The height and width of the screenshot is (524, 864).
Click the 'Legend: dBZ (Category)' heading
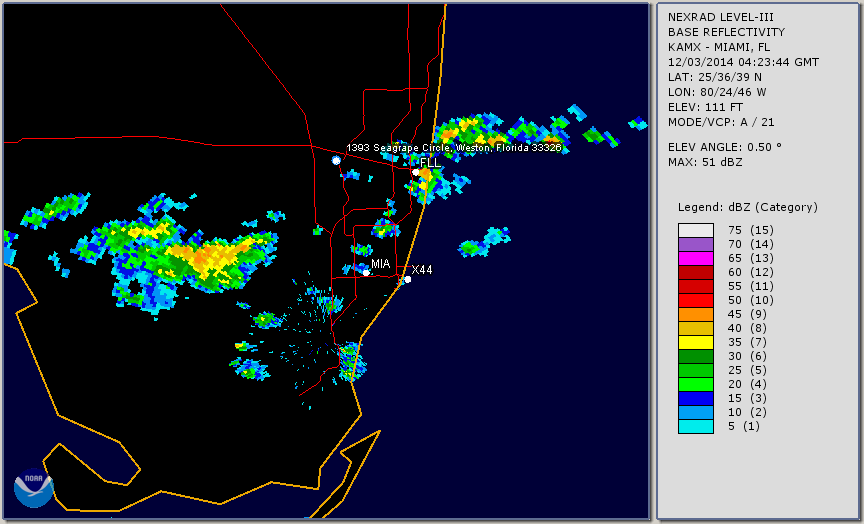click(x=748, y=207)
